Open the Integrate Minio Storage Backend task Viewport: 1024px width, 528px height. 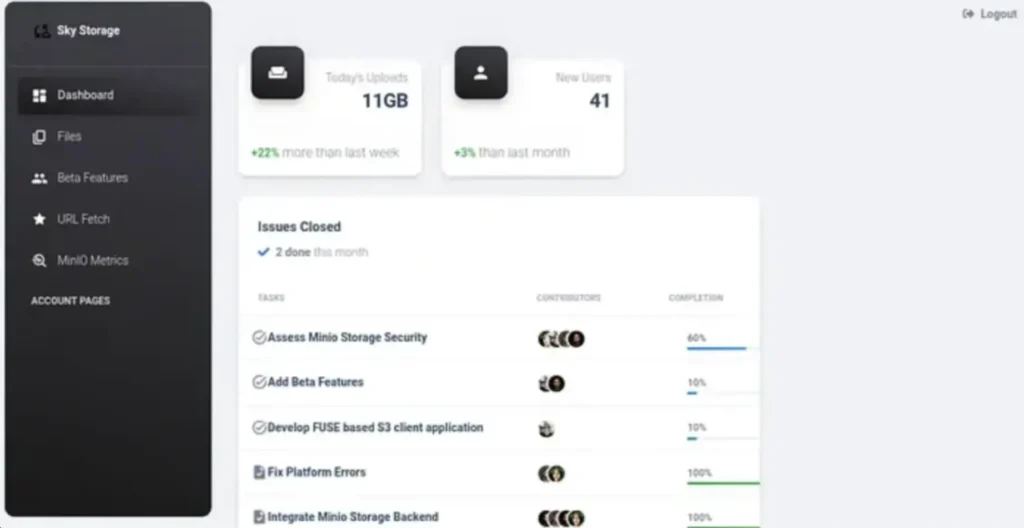(352, 517)
